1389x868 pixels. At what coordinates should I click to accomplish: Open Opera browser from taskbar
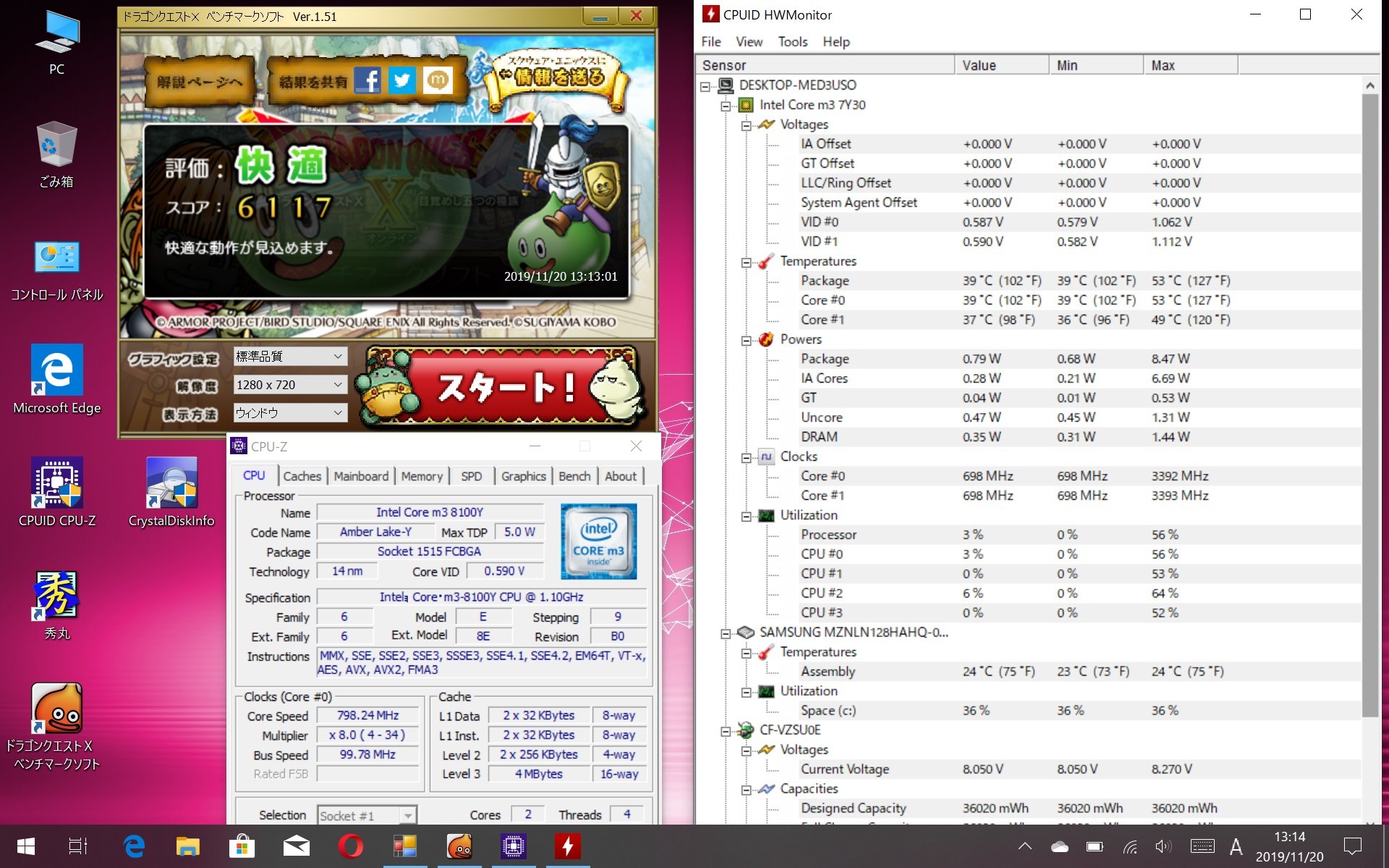coord(350,846)
